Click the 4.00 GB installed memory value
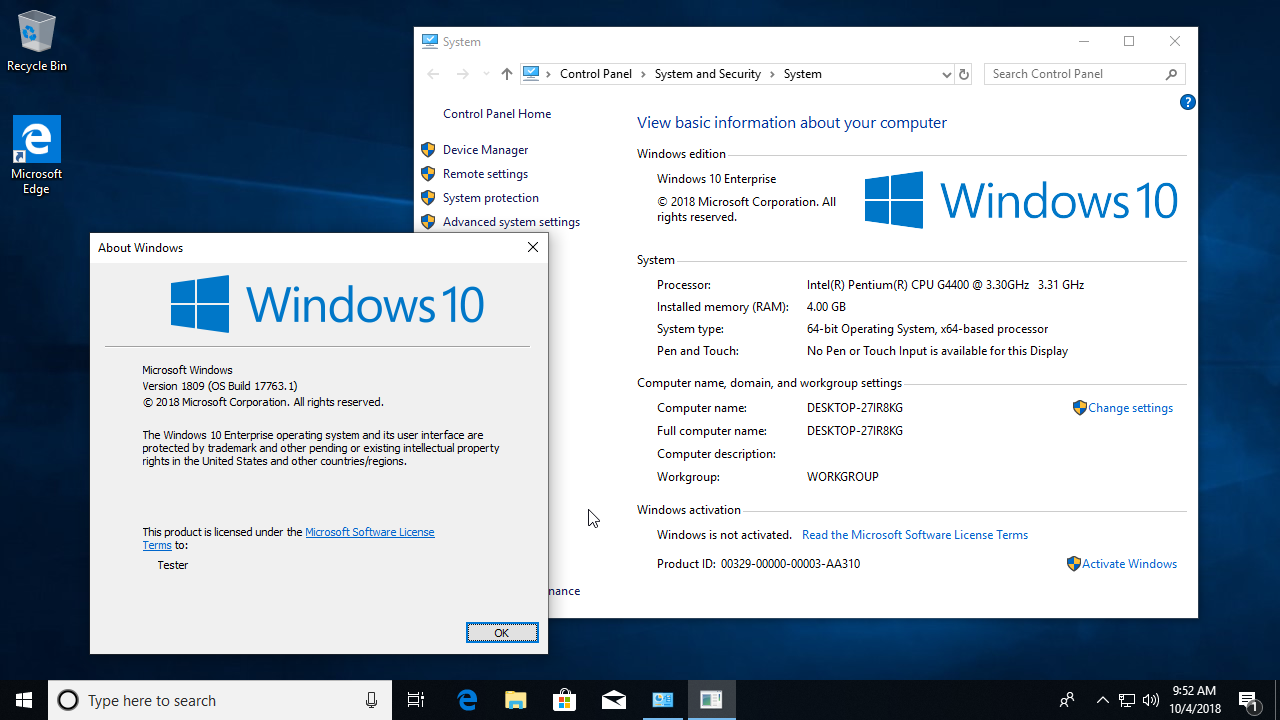 (826, 307)
